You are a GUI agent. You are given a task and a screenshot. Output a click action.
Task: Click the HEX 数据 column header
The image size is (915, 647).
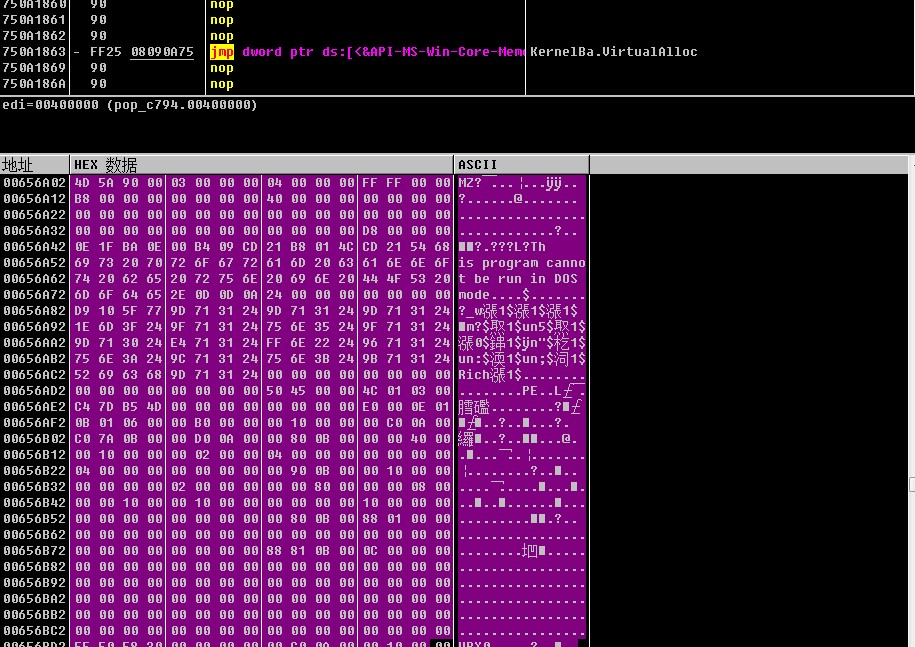pos(105,165)
